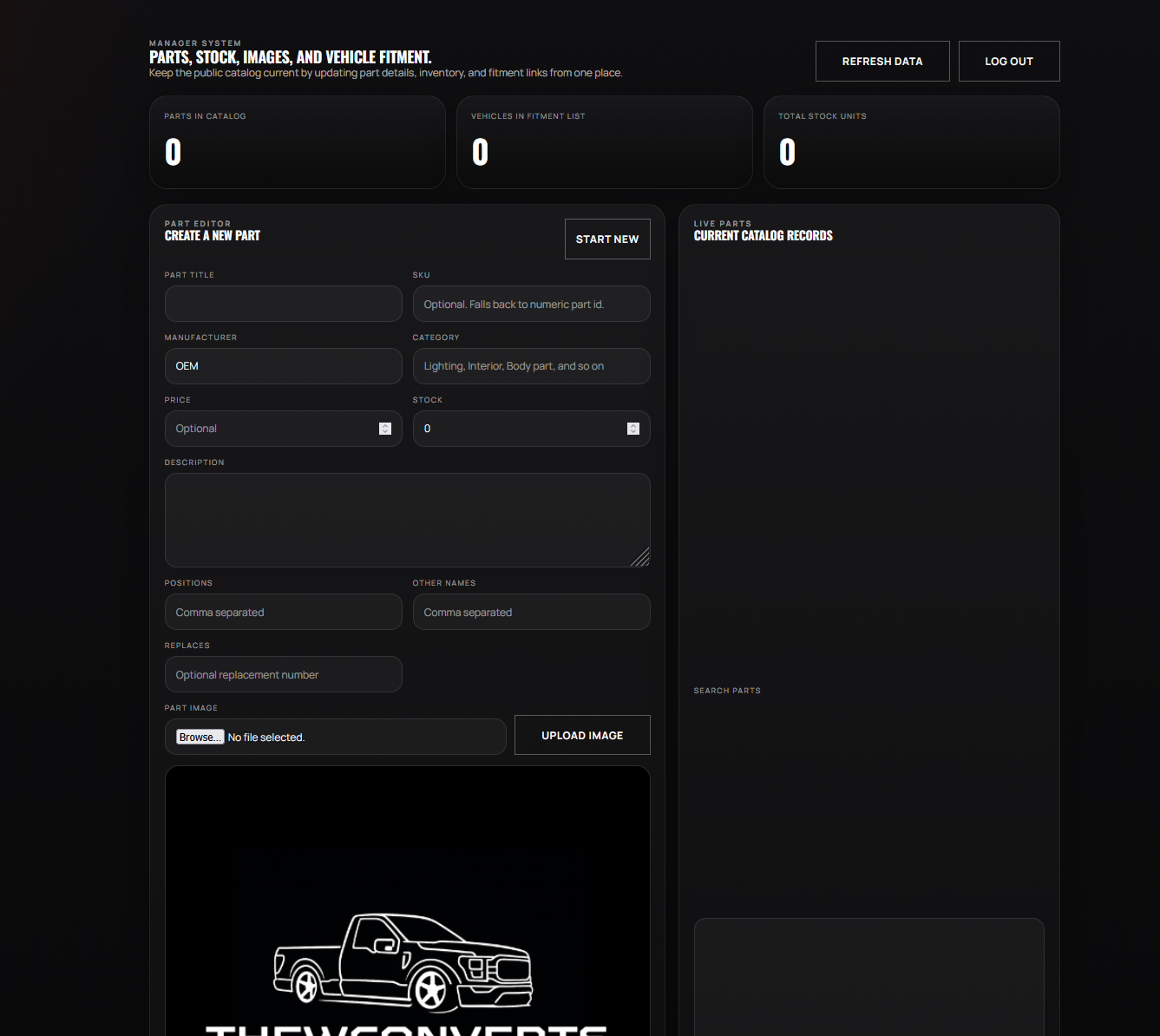Start a new part with Start New

click(x=607, y=239)
